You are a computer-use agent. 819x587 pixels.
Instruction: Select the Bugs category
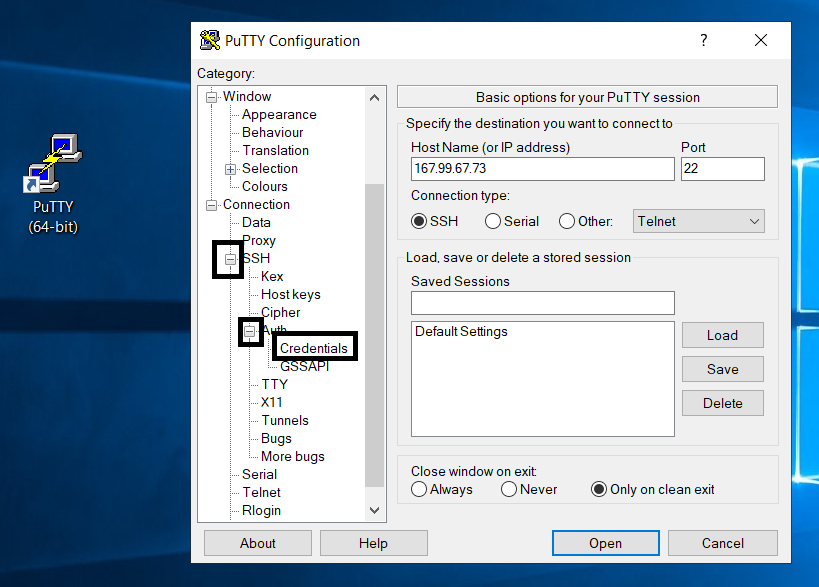(x=276, y=439)
